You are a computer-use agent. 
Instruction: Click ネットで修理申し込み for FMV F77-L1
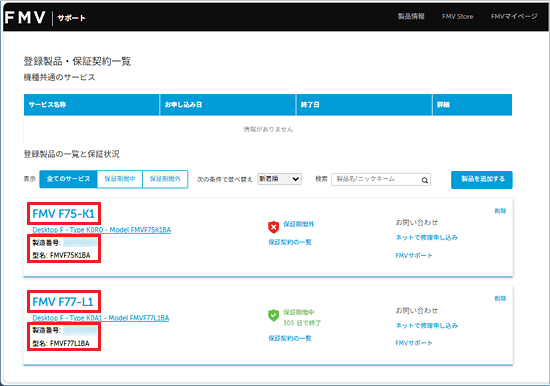[427, 326]
